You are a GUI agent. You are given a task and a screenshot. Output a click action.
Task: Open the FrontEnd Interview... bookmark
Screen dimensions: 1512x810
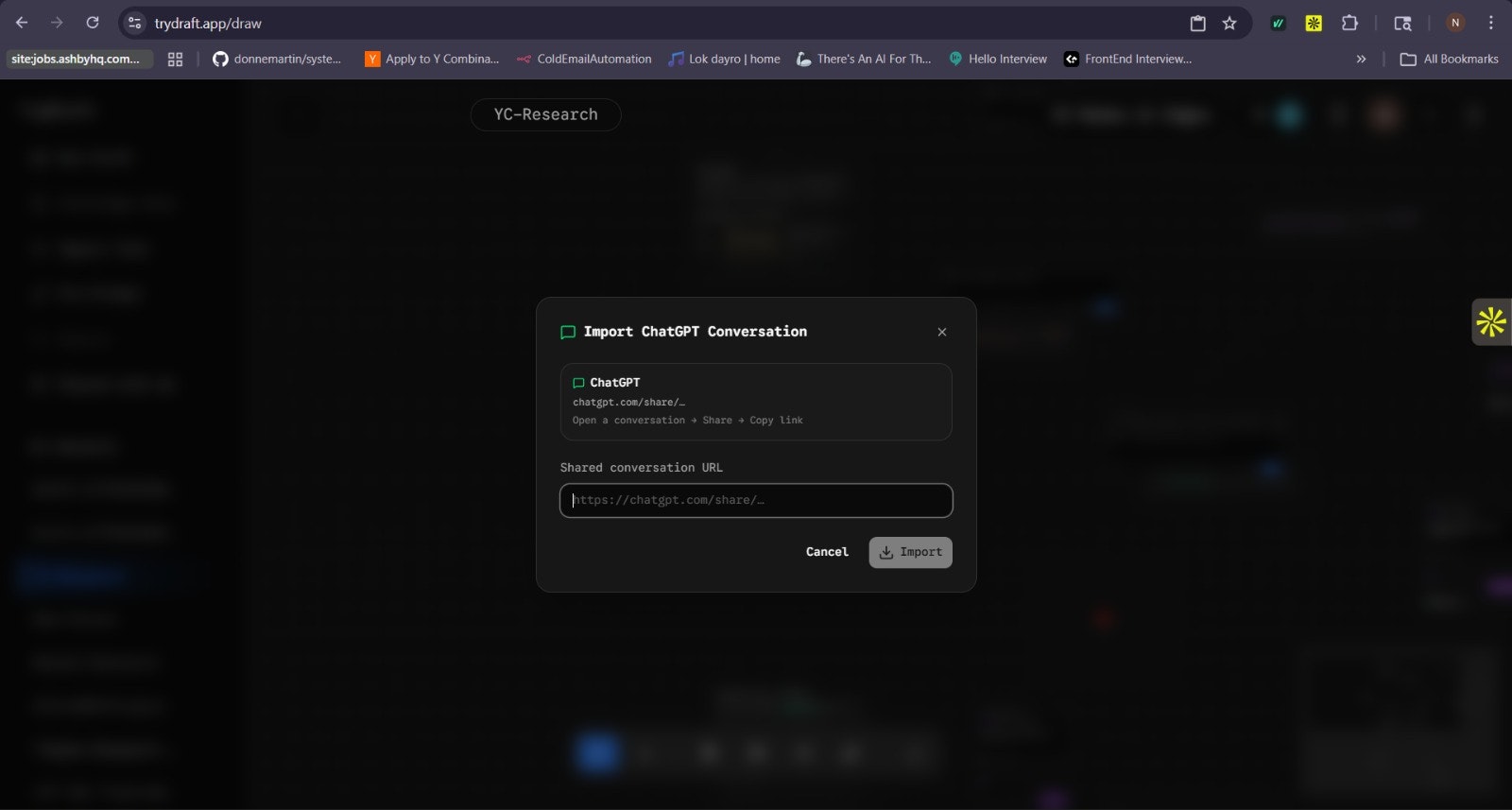point(1128,59)
